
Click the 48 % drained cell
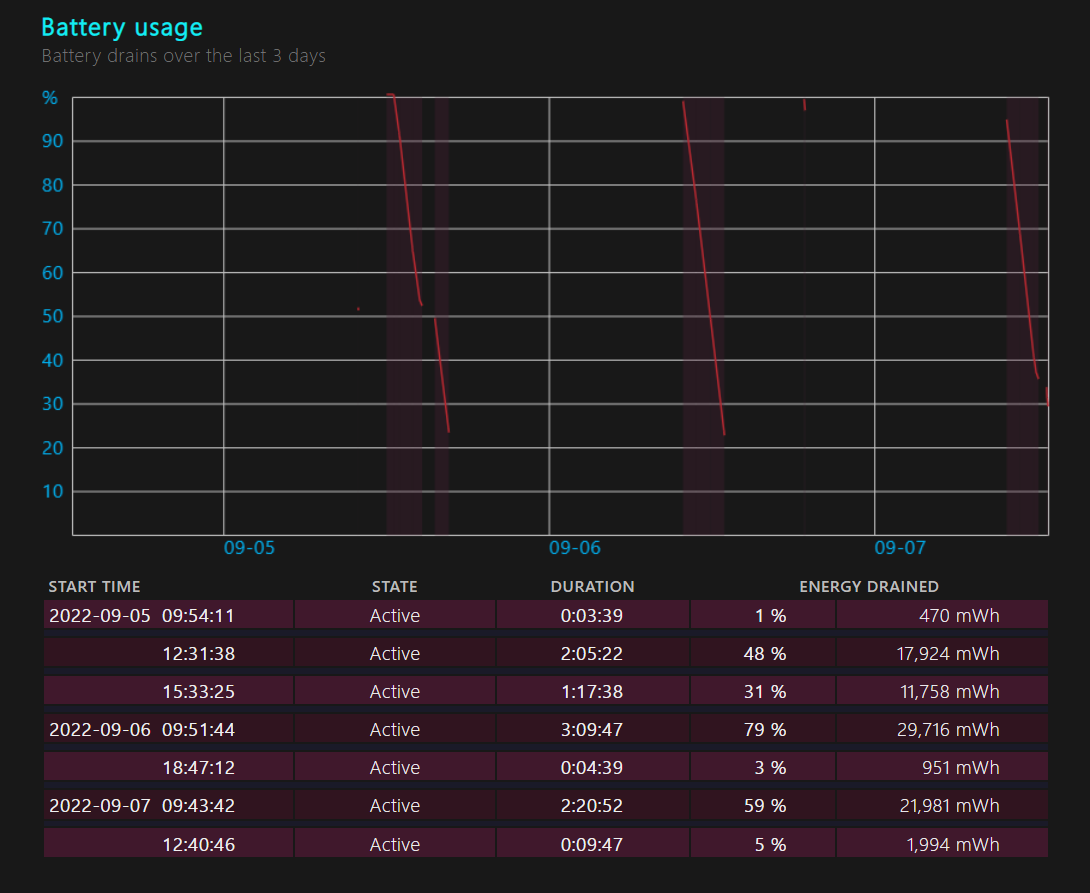(763, 653)
